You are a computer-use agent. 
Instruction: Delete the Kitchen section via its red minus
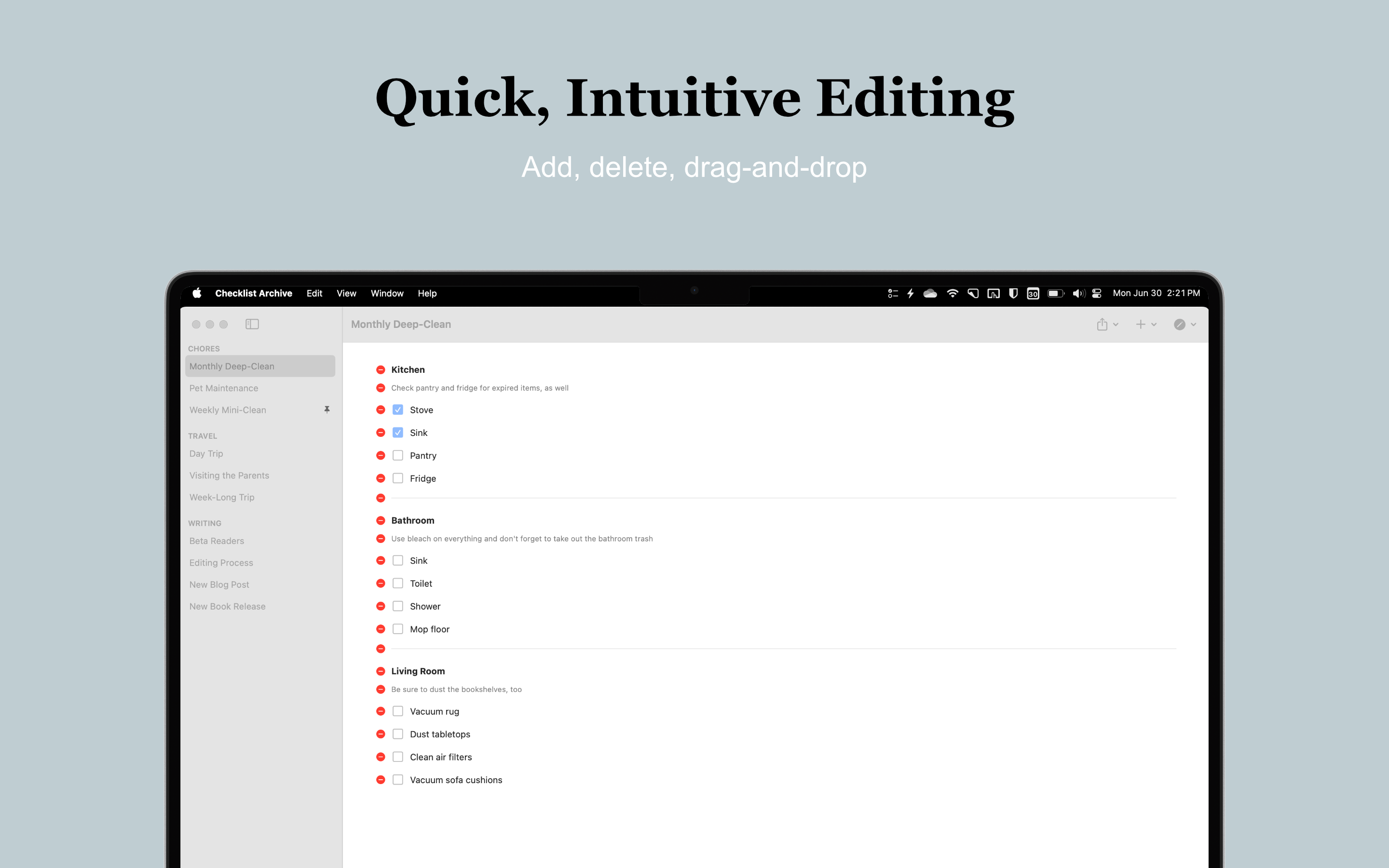pyautogui.click(x=381, y=370)
